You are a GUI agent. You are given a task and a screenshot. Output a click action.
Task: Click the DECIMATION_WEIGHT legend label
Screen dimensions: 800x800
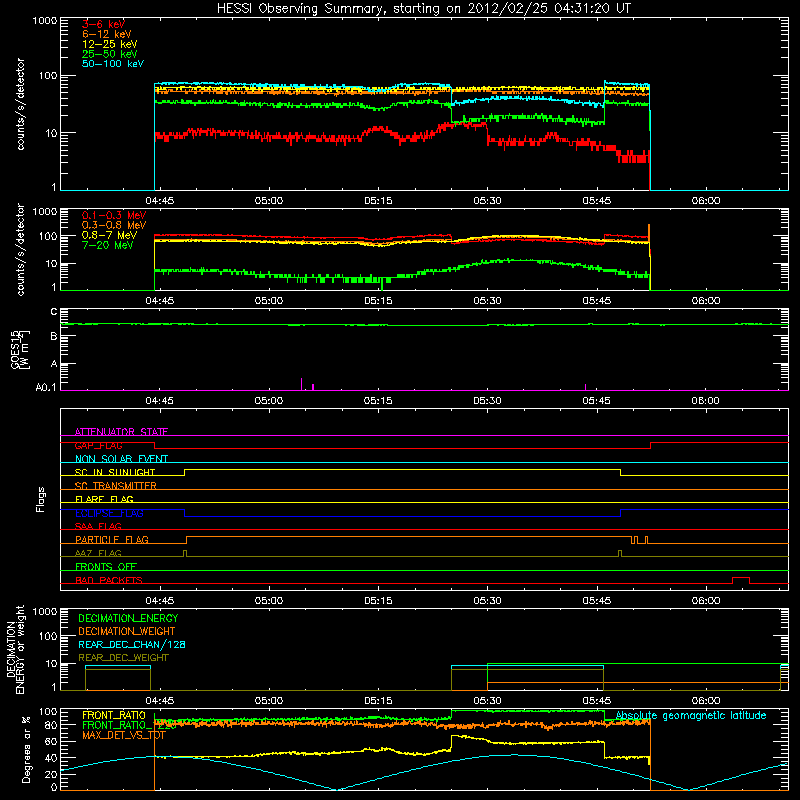coord(127,632)
